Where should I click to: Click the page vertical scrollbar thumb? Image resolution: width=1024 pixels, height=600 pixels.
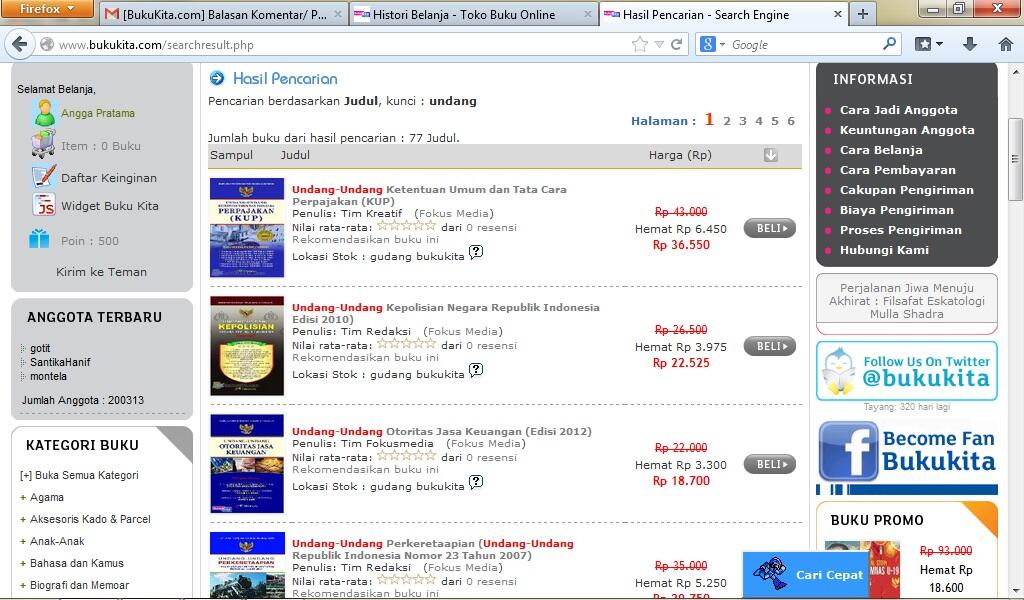pyautogui.click(x=1015, y=159)
